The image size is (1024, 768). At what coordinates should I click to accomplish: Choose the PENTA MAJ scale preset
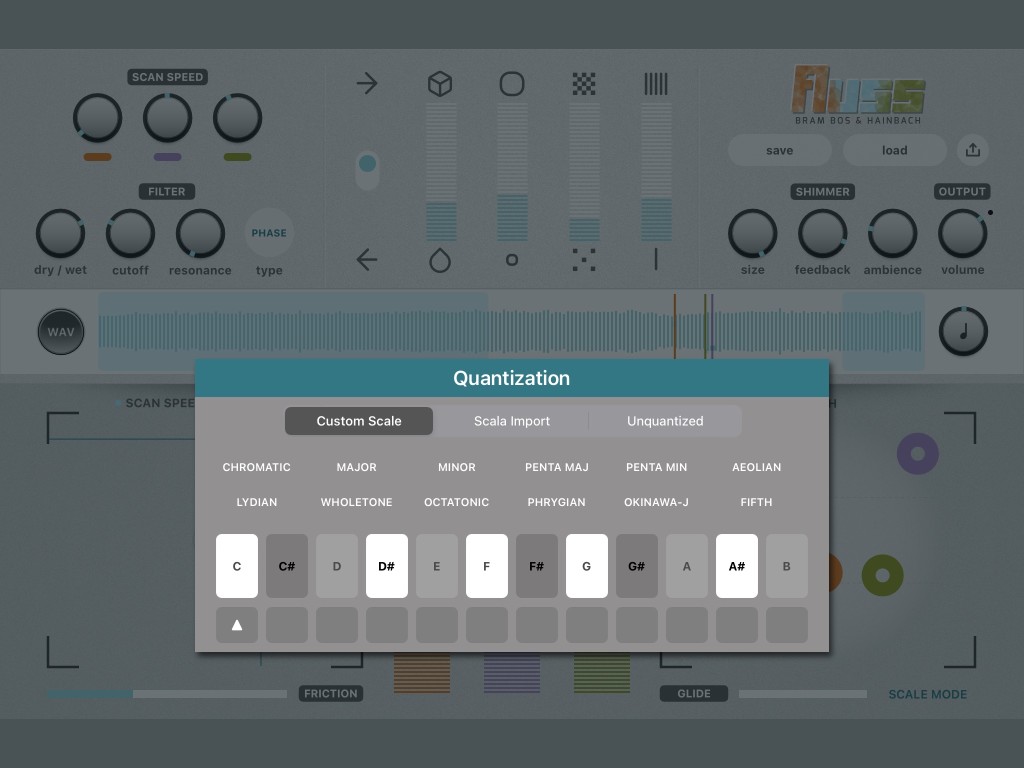pos(557,467)
